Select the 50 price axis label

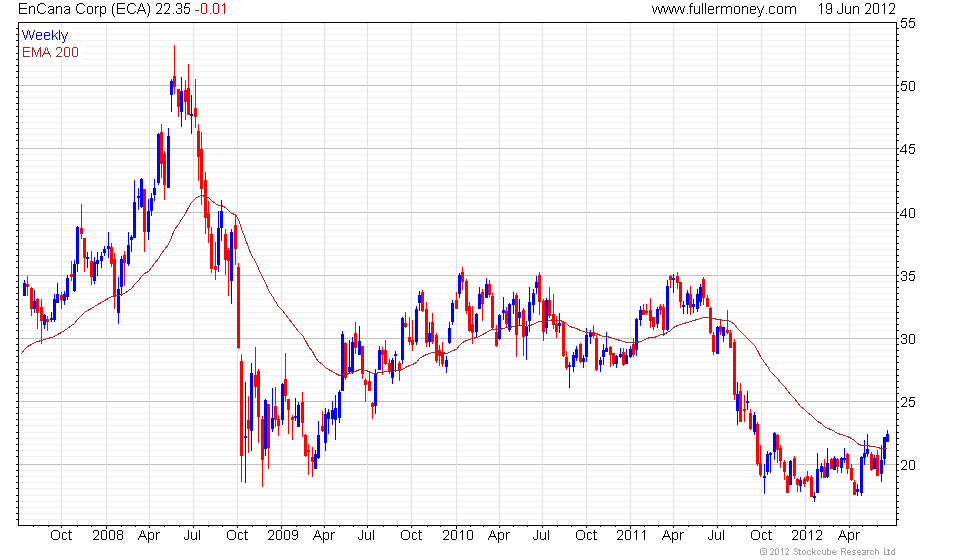click(x=908, y=86)
